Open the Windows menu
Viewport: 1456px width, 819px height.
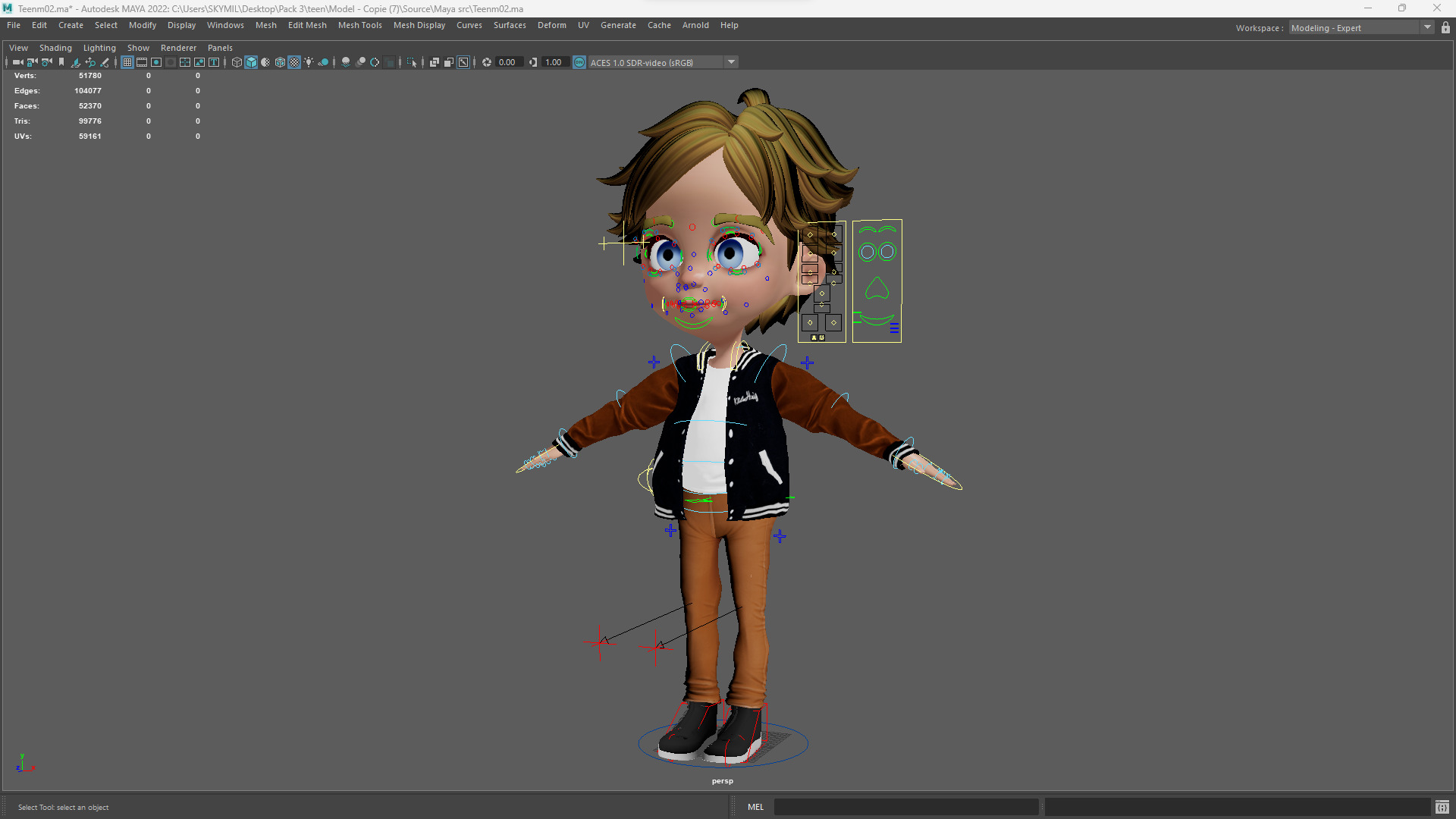[225, 25]
